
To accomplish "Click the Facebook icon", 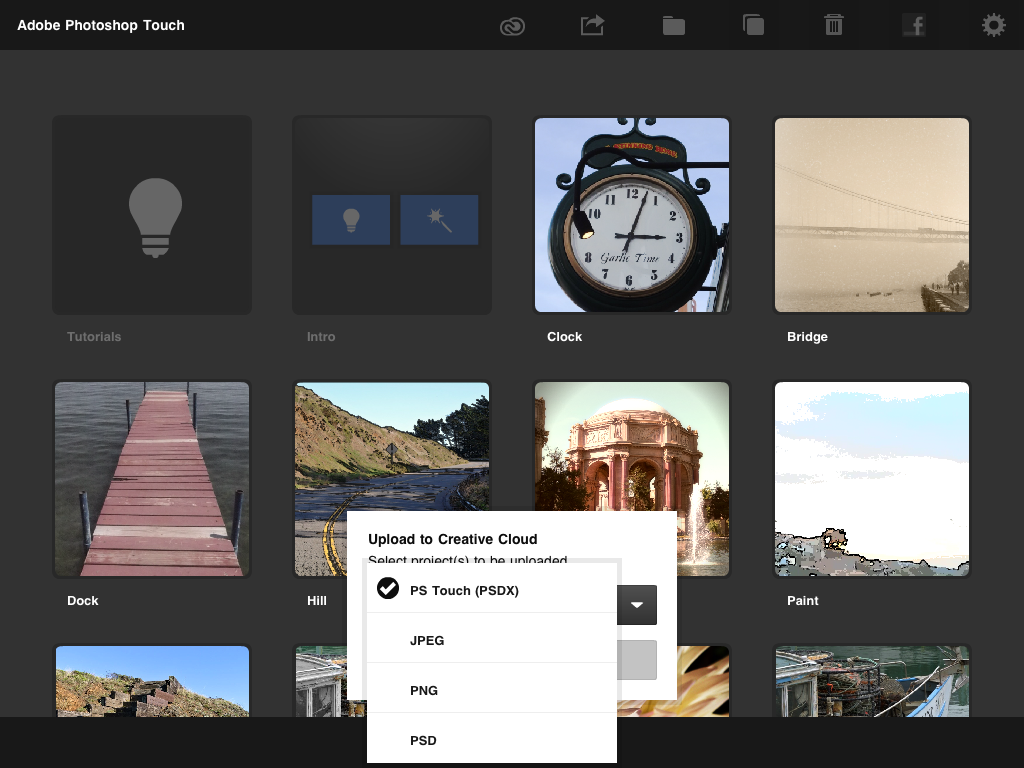I will 913,25.
